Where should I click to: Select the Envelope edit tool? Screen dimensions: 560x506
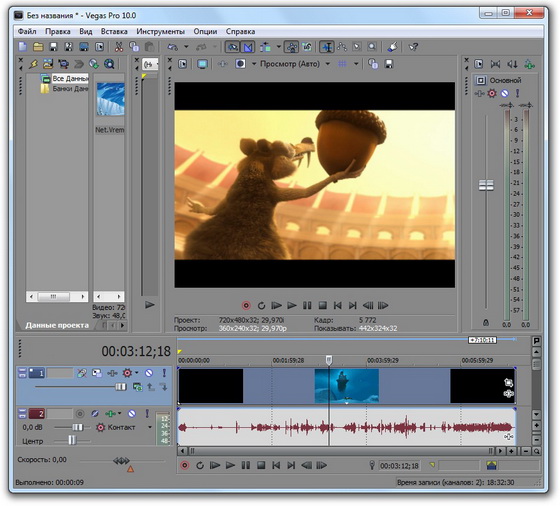click(342, 47)
